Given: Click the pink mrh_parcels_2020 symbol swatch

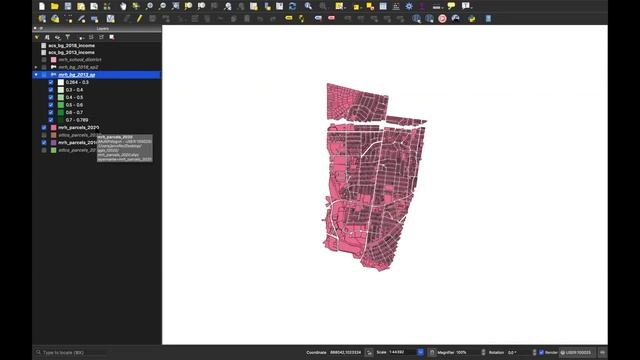Looking at the screenshot, I should [x=53, y=127].
